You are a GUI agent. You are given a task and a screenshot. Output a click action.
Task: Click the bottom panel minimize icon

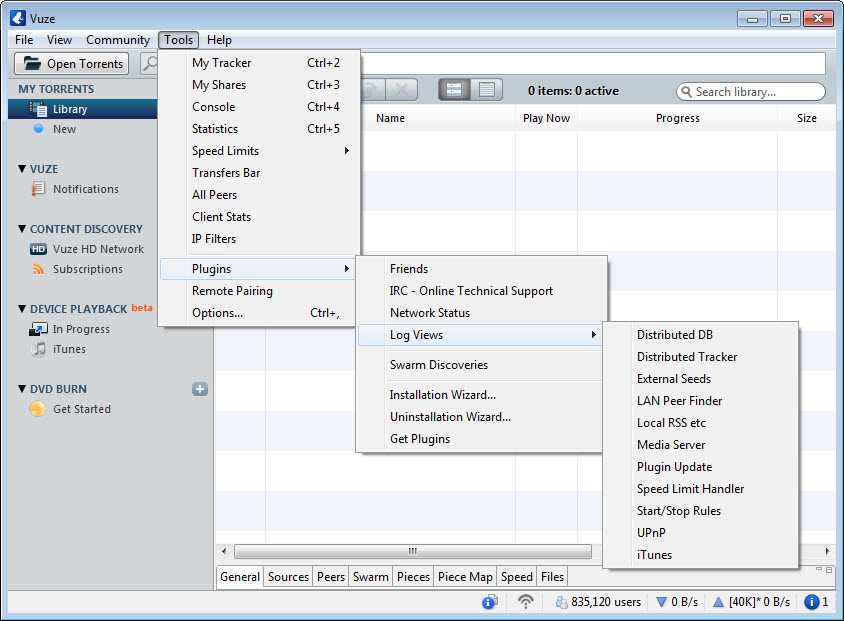tap(819, 569)
